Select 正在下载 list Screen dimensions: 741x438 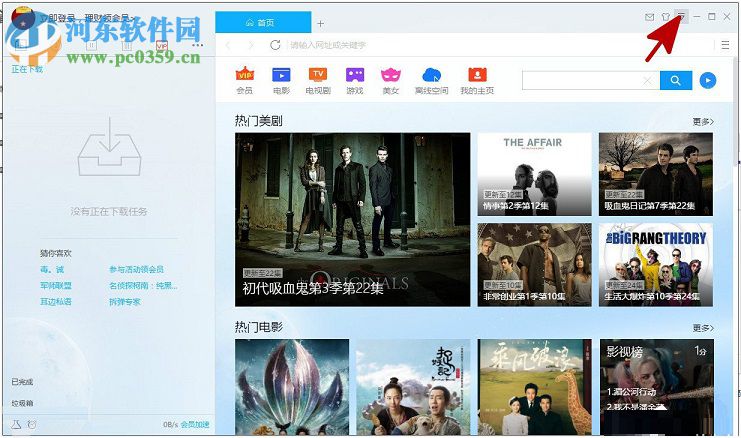click(x=27, y=69)
